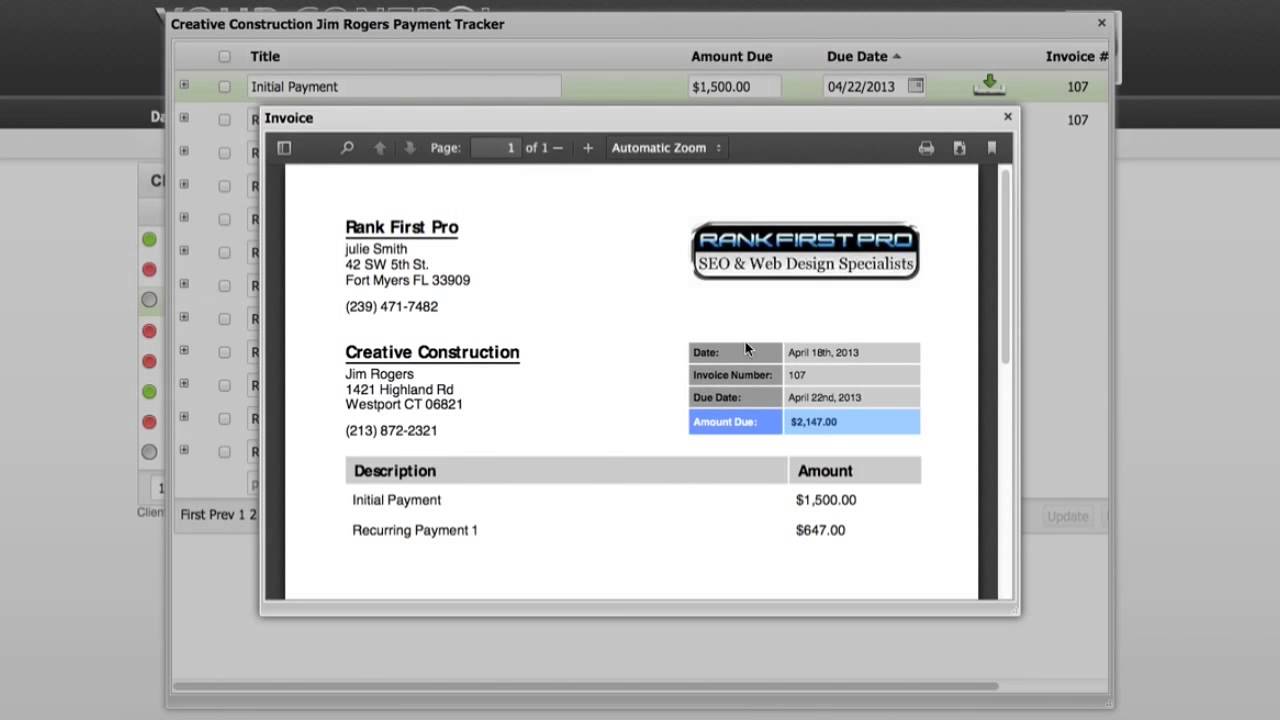This screenshot has height=720, width=1280.
Task: Click Fort Myers FL 33909 address line
Action: pyautogui.click(x=408, y=281)
